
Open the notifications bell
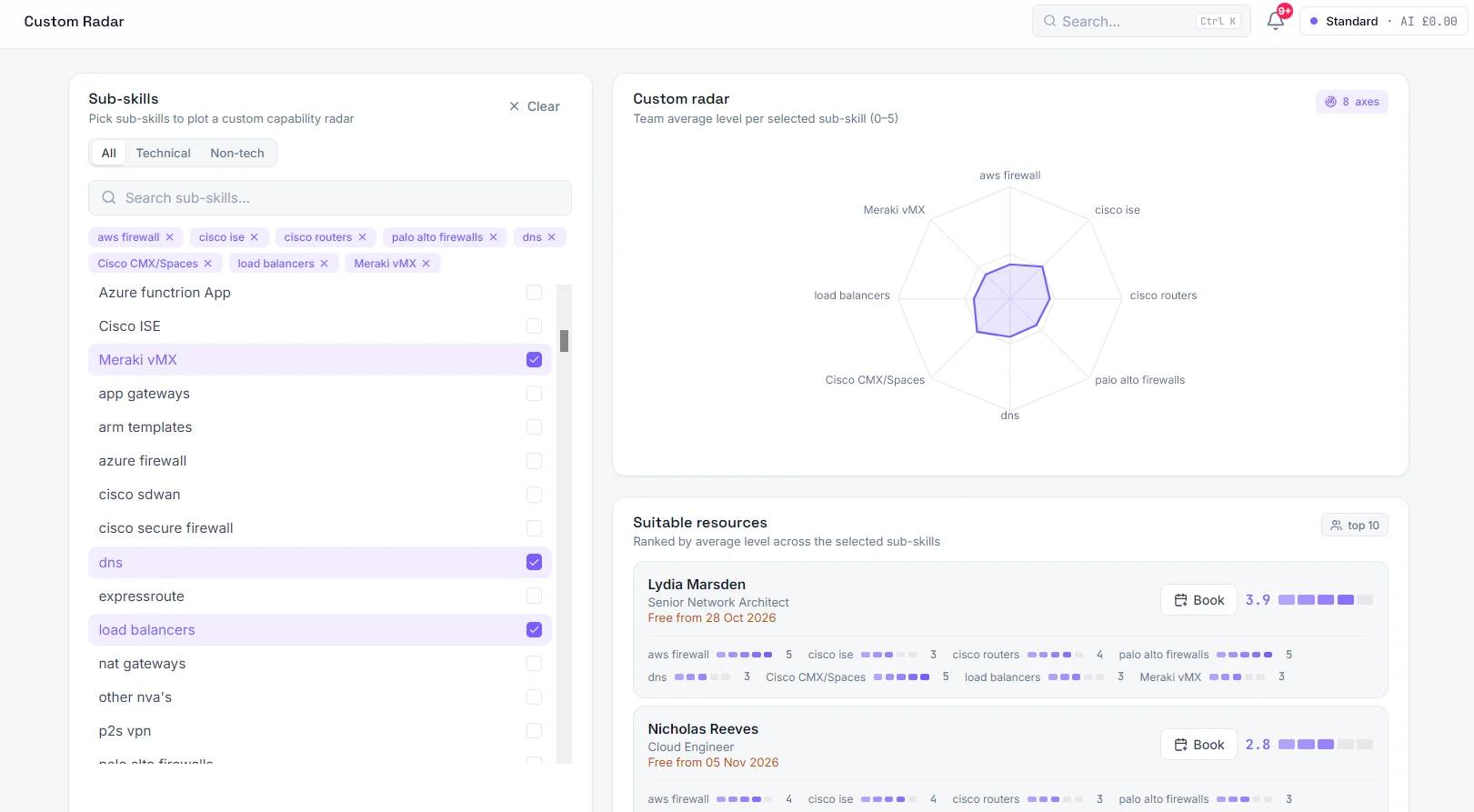click(1275, 21)
